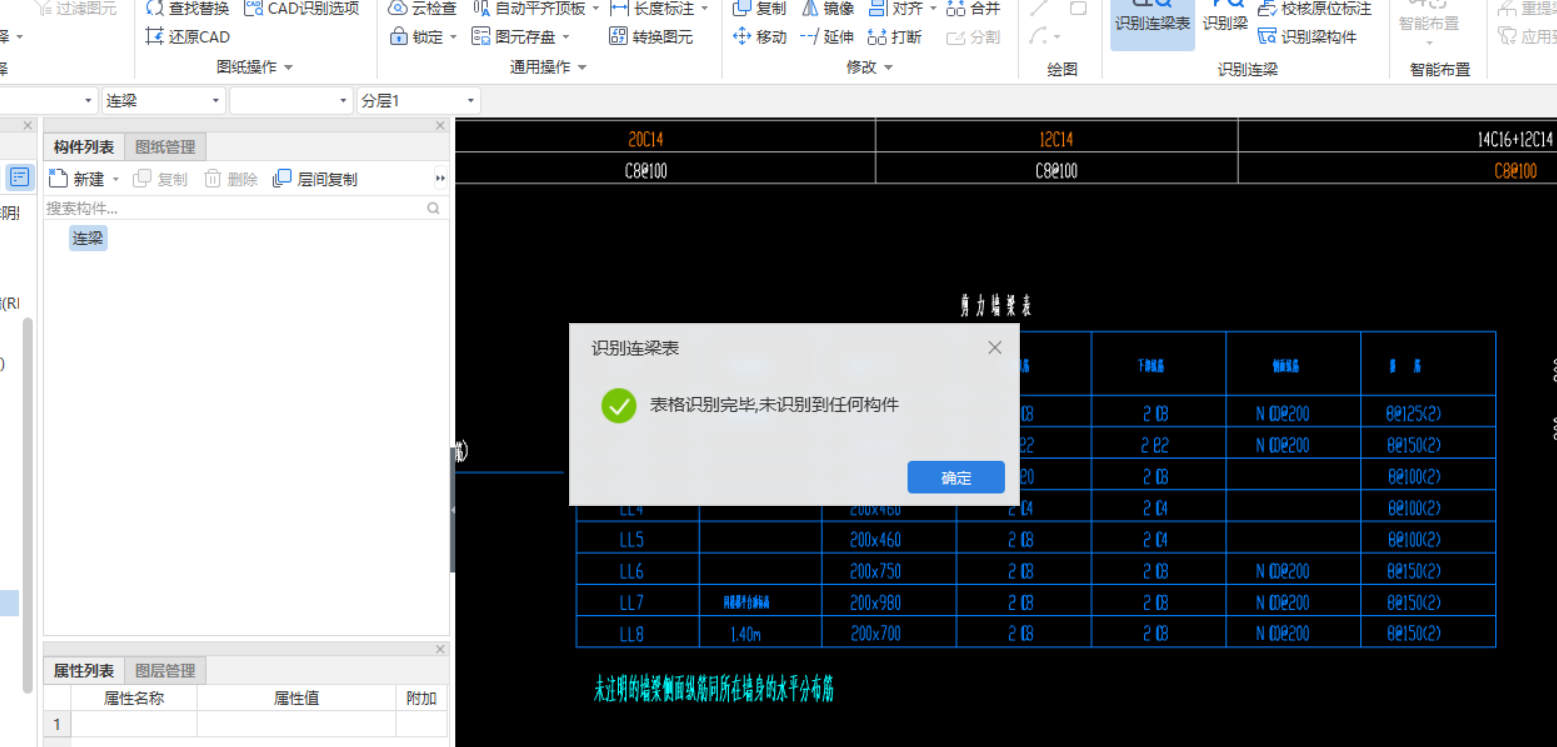Click 新建 to create a component
This screenshot has height=747, width=1557.
click(x=78, y=179)
